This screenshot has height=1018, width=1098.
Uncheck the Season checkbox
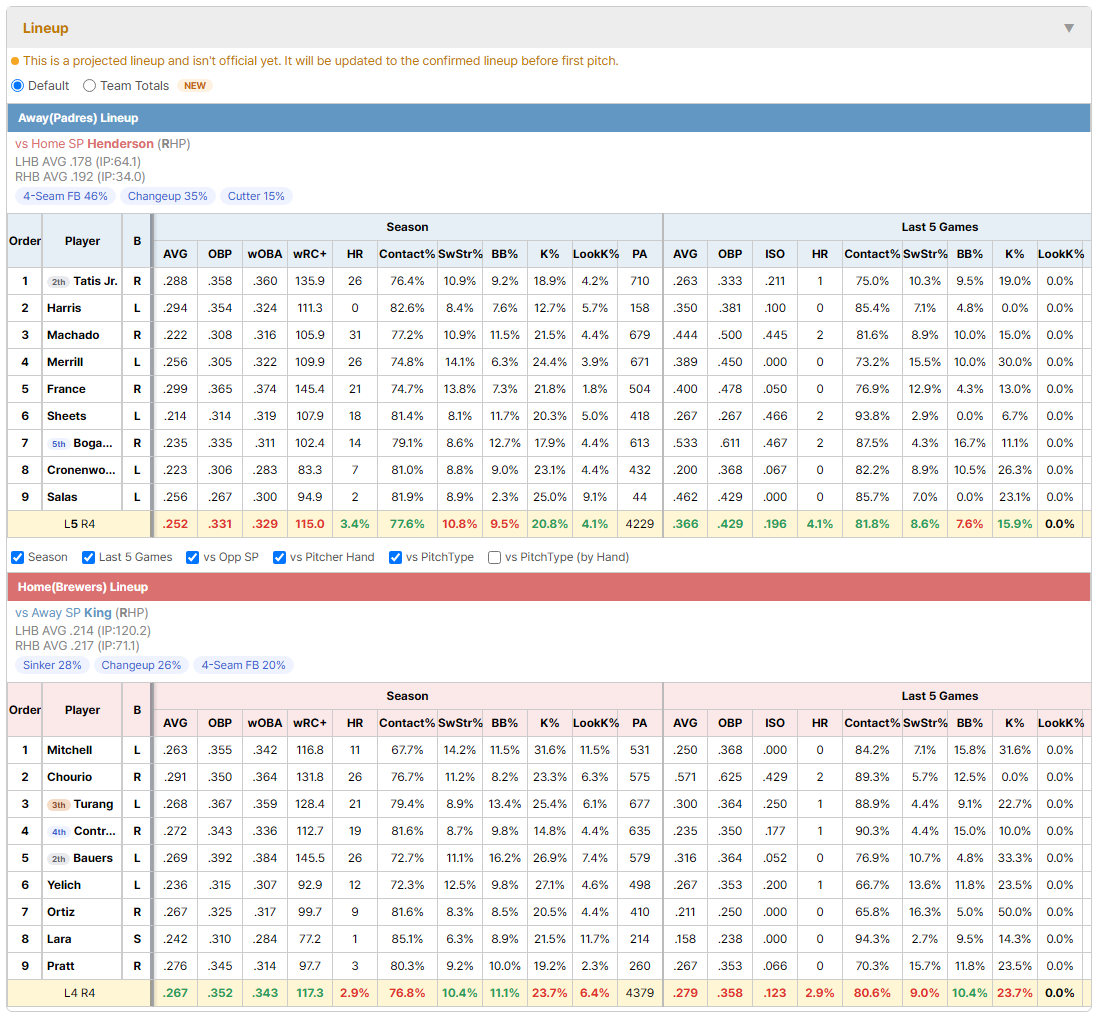(18, 557)
